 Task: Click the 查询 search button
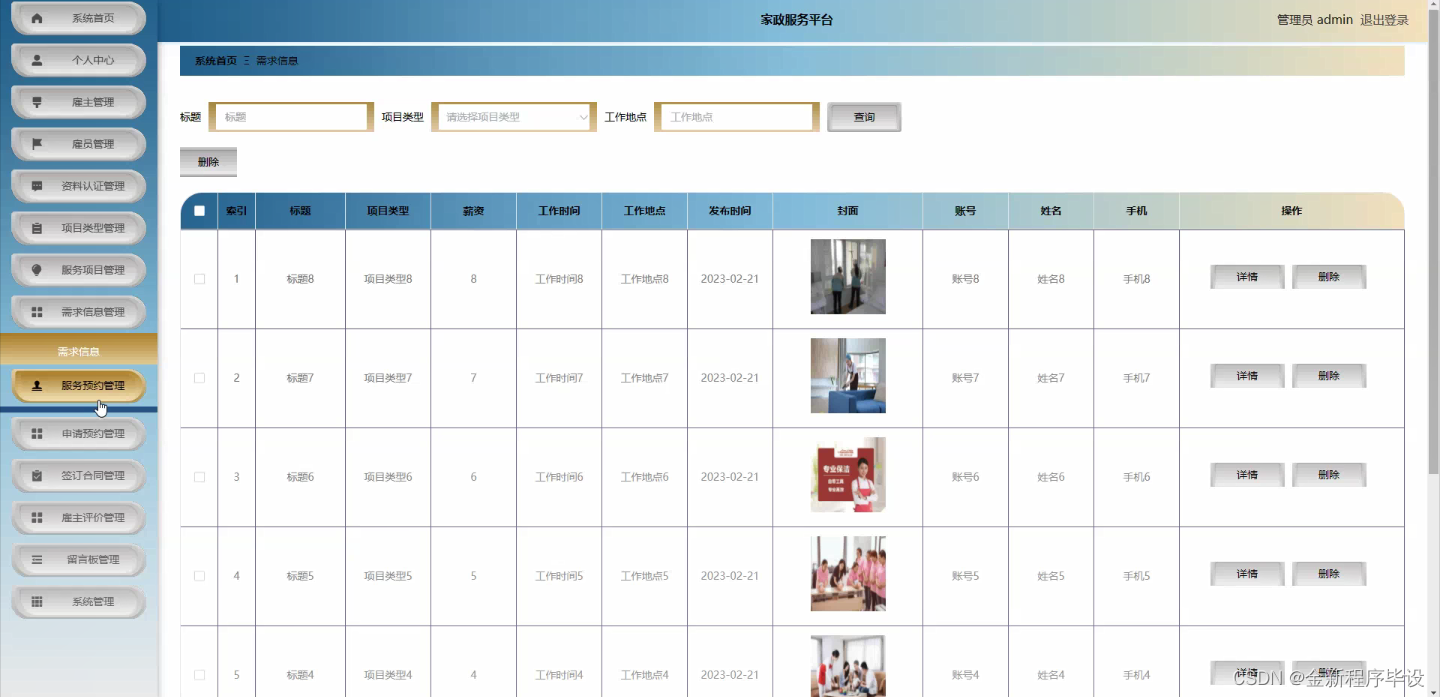863,116
